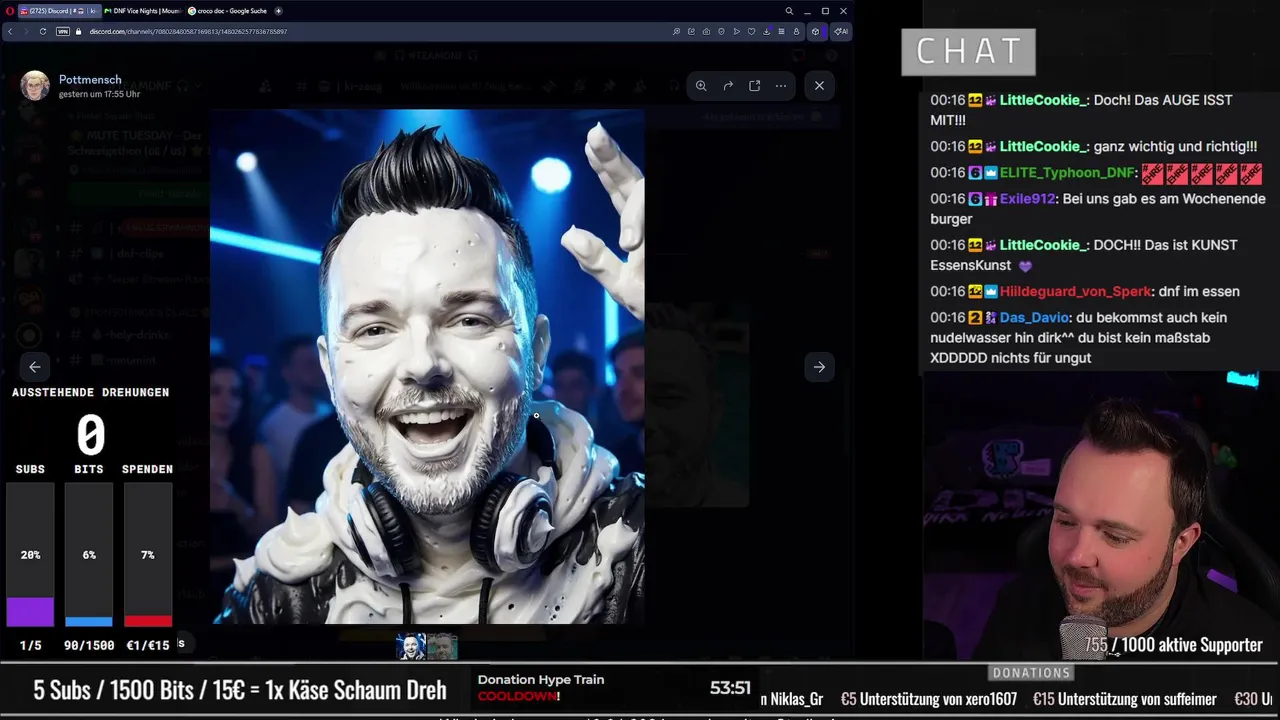Click the purple SUBS progress bar
The height and width of the screenshot is (720, 1280).
(x=30, y=611)
